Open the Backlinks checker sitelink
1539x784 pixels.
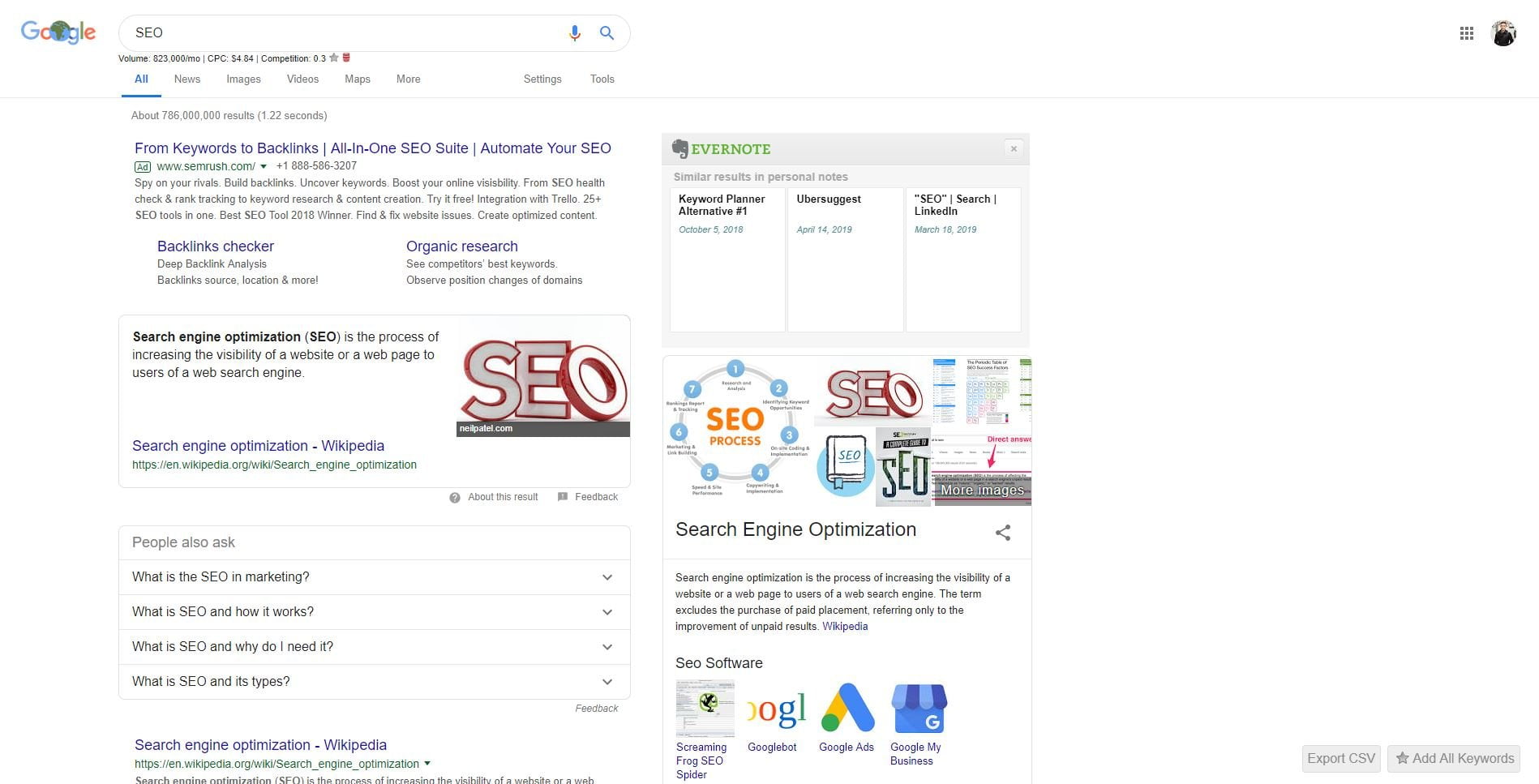coord(216,246)
